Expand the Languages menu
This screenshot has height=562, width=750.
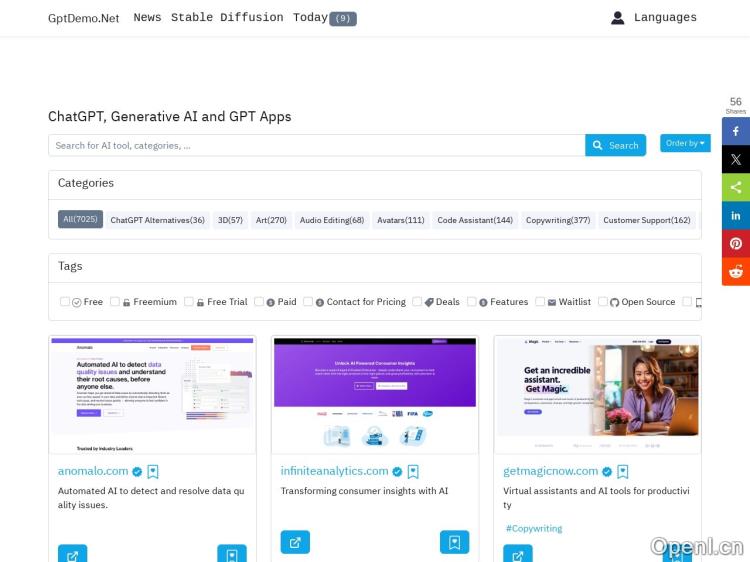[x=665, y=18]
